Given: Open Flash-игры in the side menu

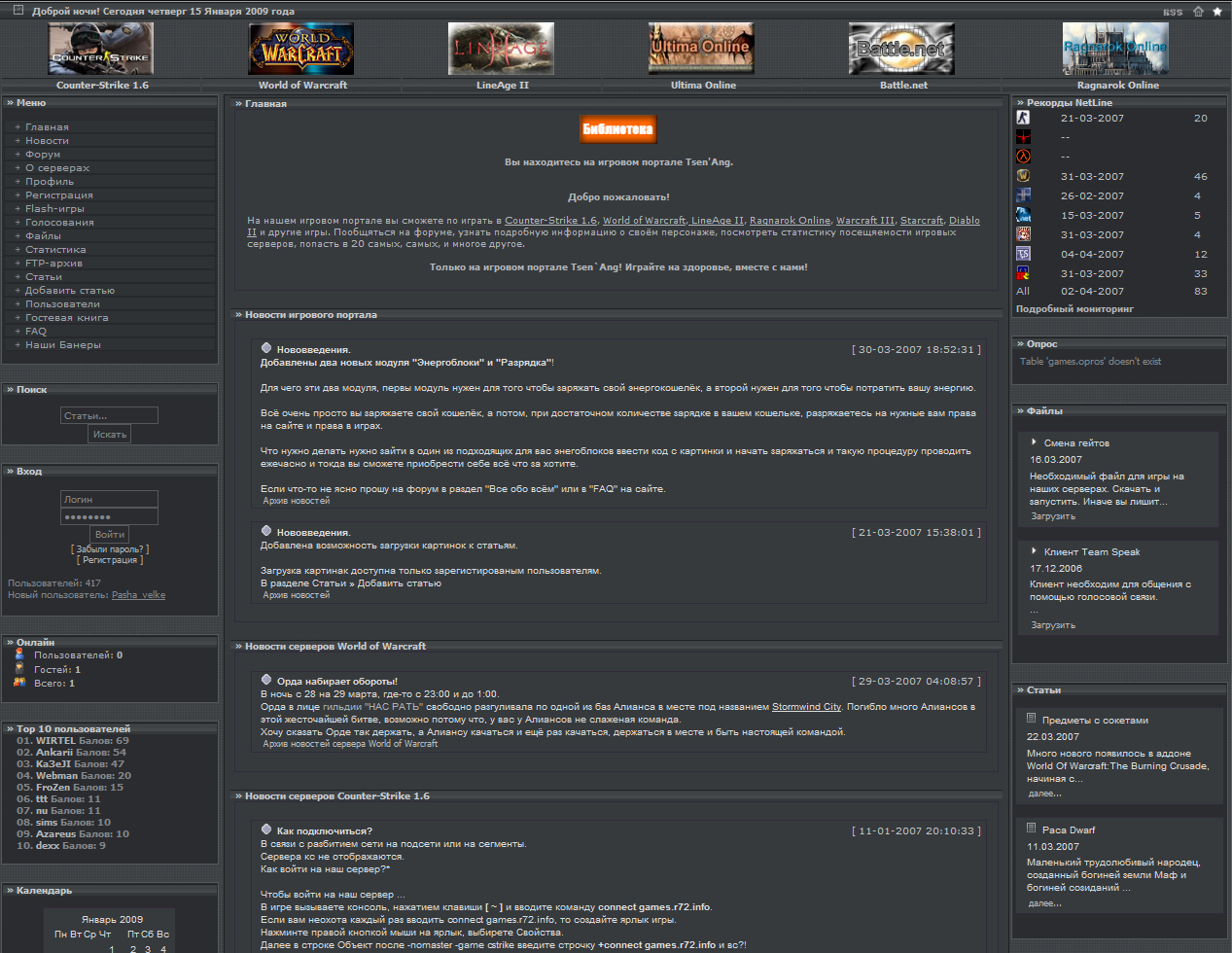Looking at the screenshot, I should pos(54,209).
